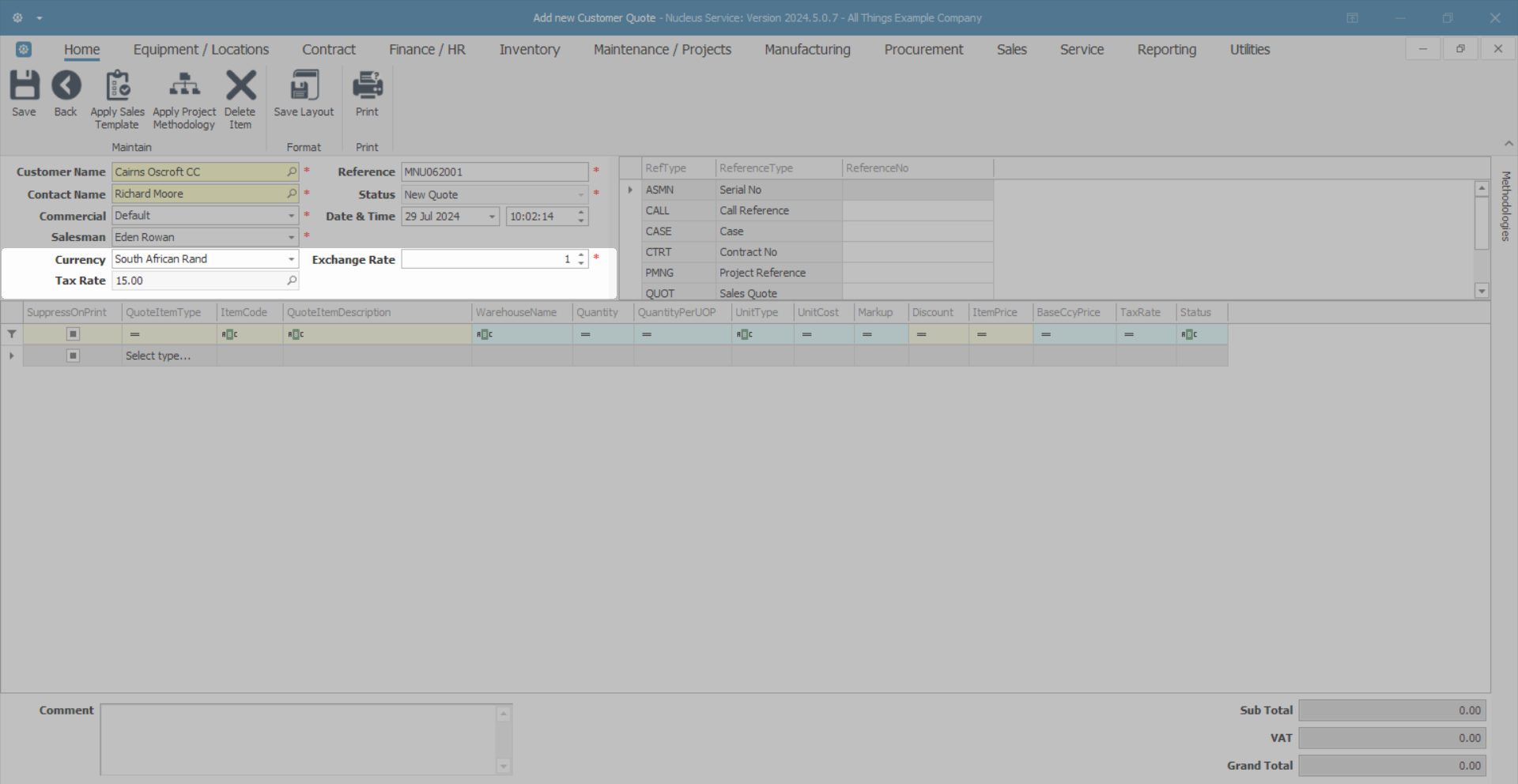Open title bar quick access dropdown arrow

click(x=40, y=18)
